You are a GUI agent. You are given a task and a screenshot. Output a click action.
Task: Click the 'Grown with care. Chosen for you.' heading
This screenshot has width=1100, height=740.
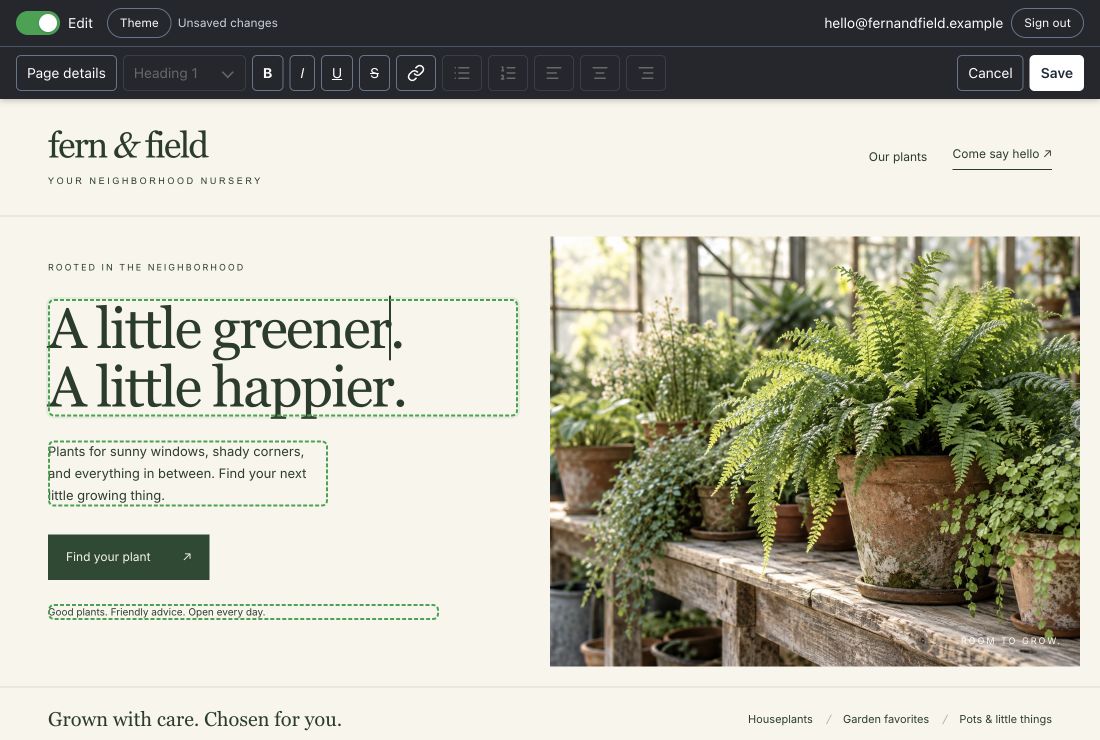195,720
